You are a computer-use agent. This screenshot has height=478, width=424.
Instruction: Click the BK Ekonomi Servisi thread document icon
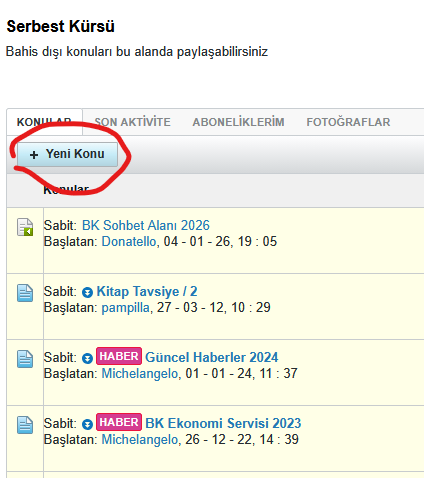[x=25, y=425]
